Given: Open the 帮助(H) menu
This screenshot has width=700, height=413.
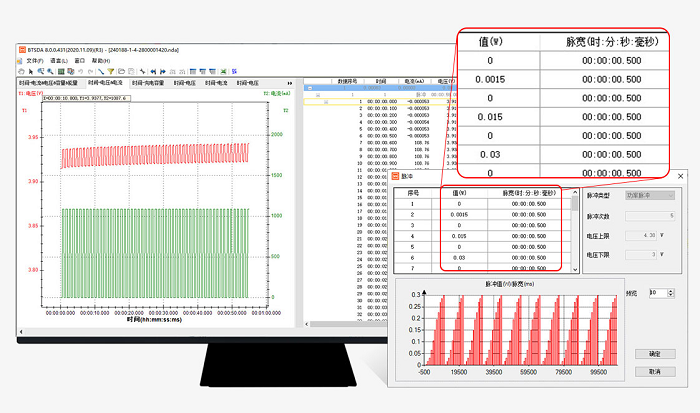Looking at the screenshot, I should (101, 61).
